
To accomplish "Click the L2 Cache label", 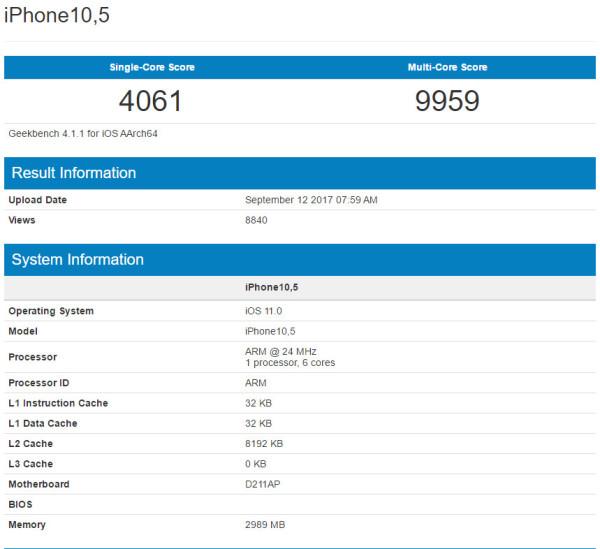I will [31, 444].
